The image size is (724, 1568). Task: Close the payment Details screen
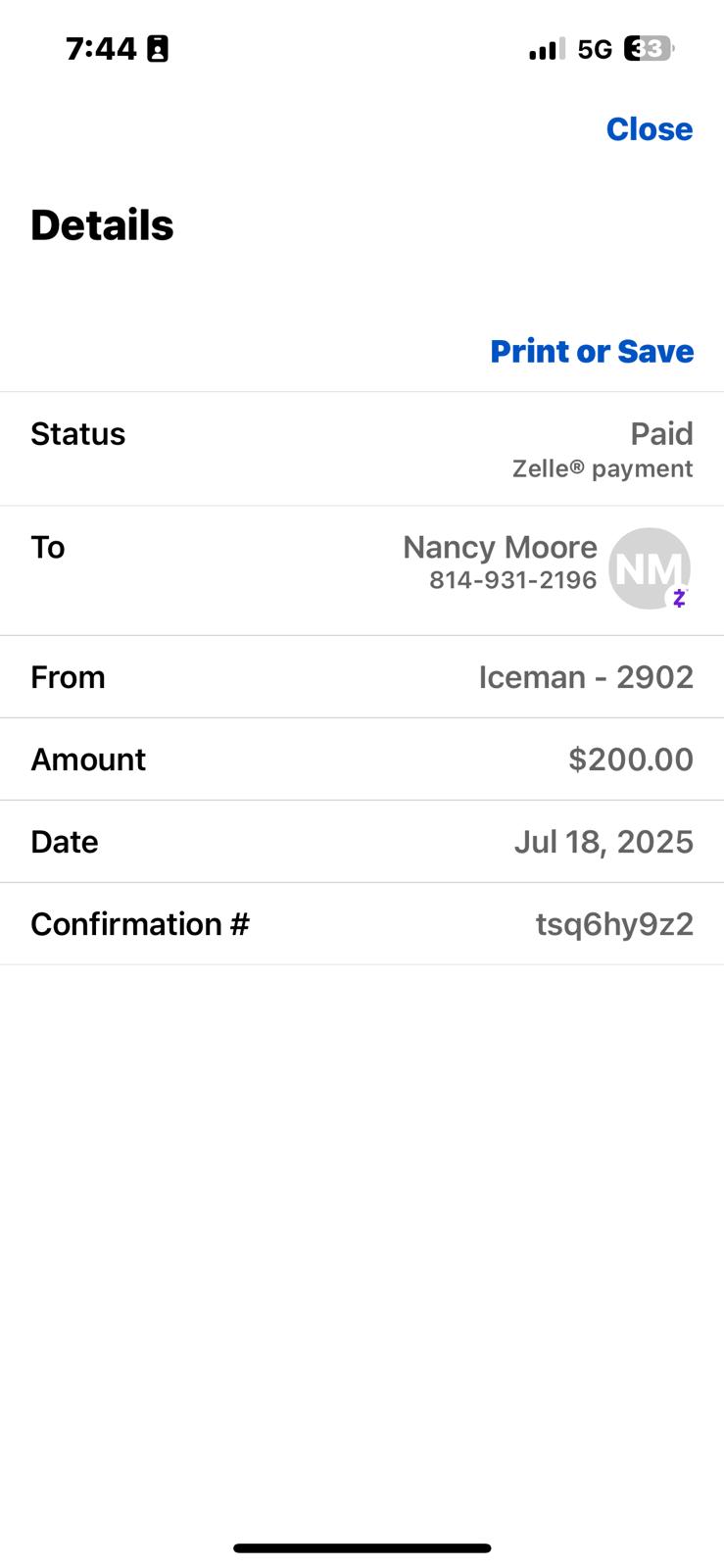click(x=649, y=129)
